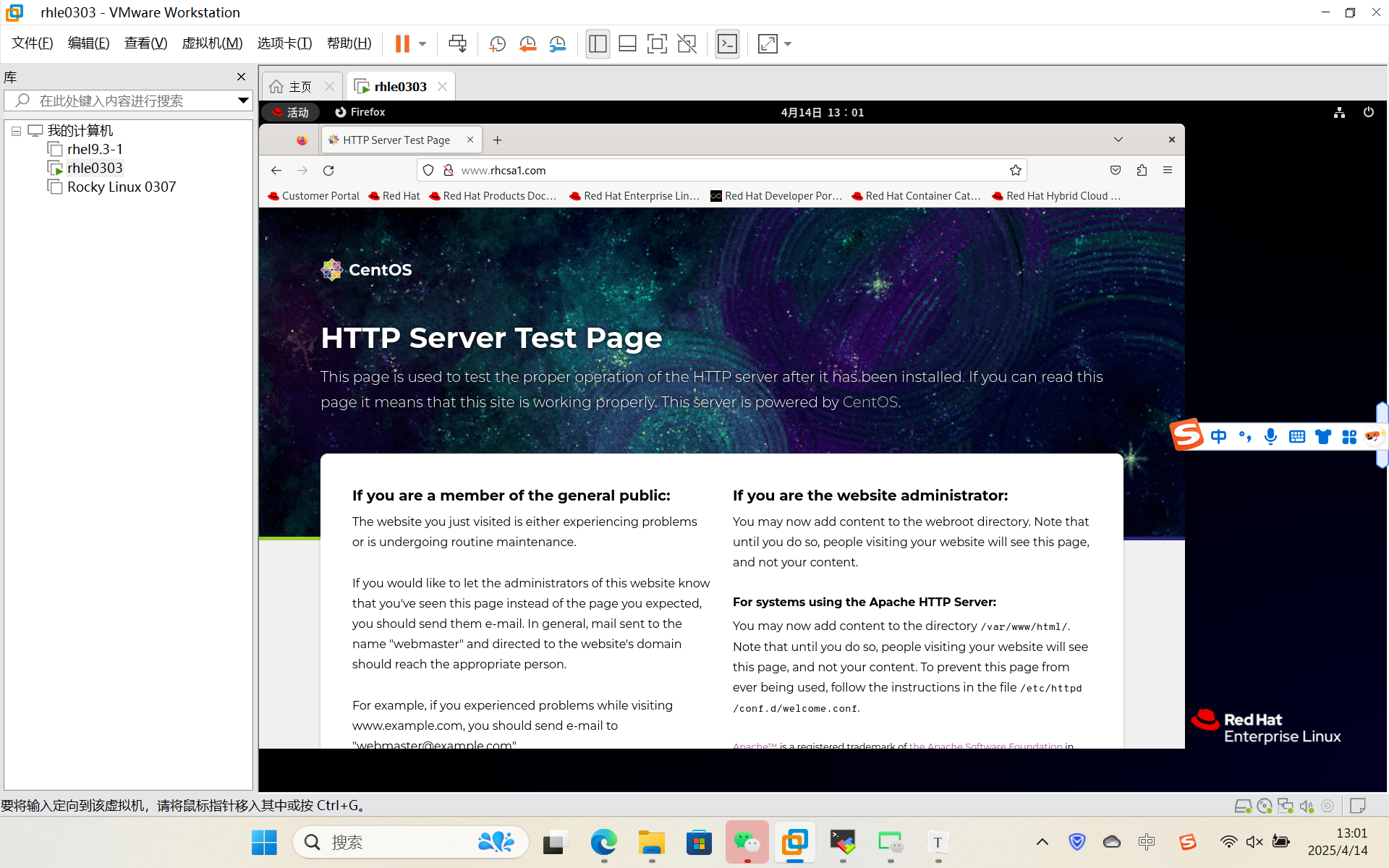Click the CentOS link in page text
The height and width of the screenshot is (868, 1389).
click(x=870, y=402)
